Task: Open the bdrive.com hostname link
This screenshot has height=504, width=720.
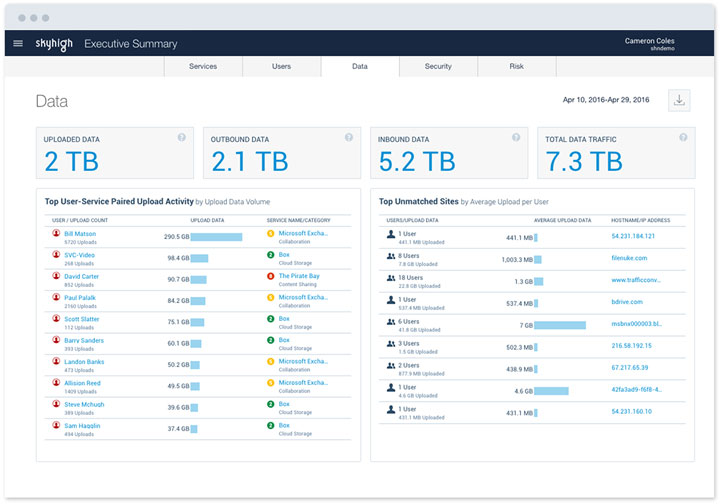Action: pyautogui.click(x=627, y=302)
